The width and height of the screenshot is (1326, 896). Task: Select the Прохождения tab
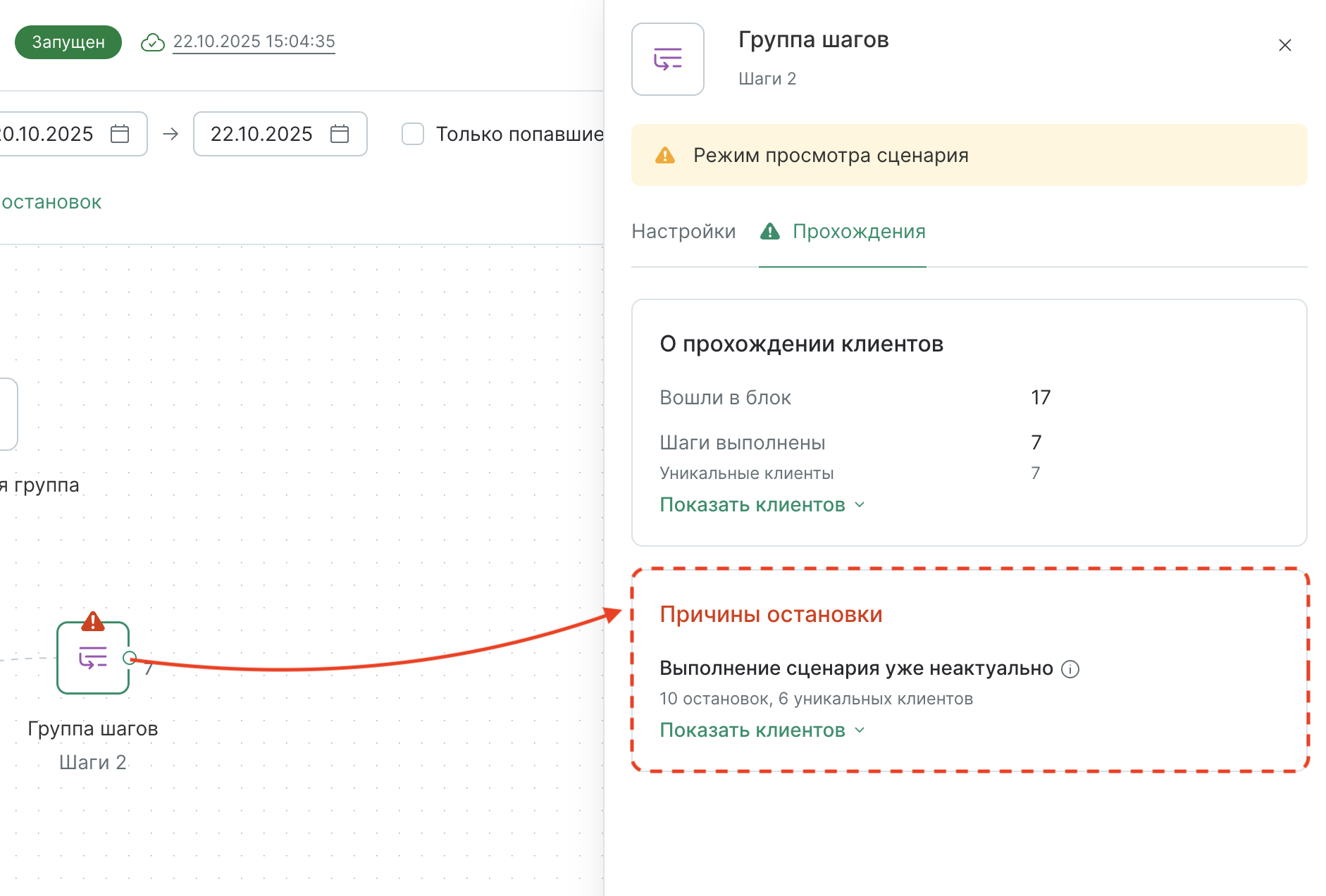[x=858, y=232]
